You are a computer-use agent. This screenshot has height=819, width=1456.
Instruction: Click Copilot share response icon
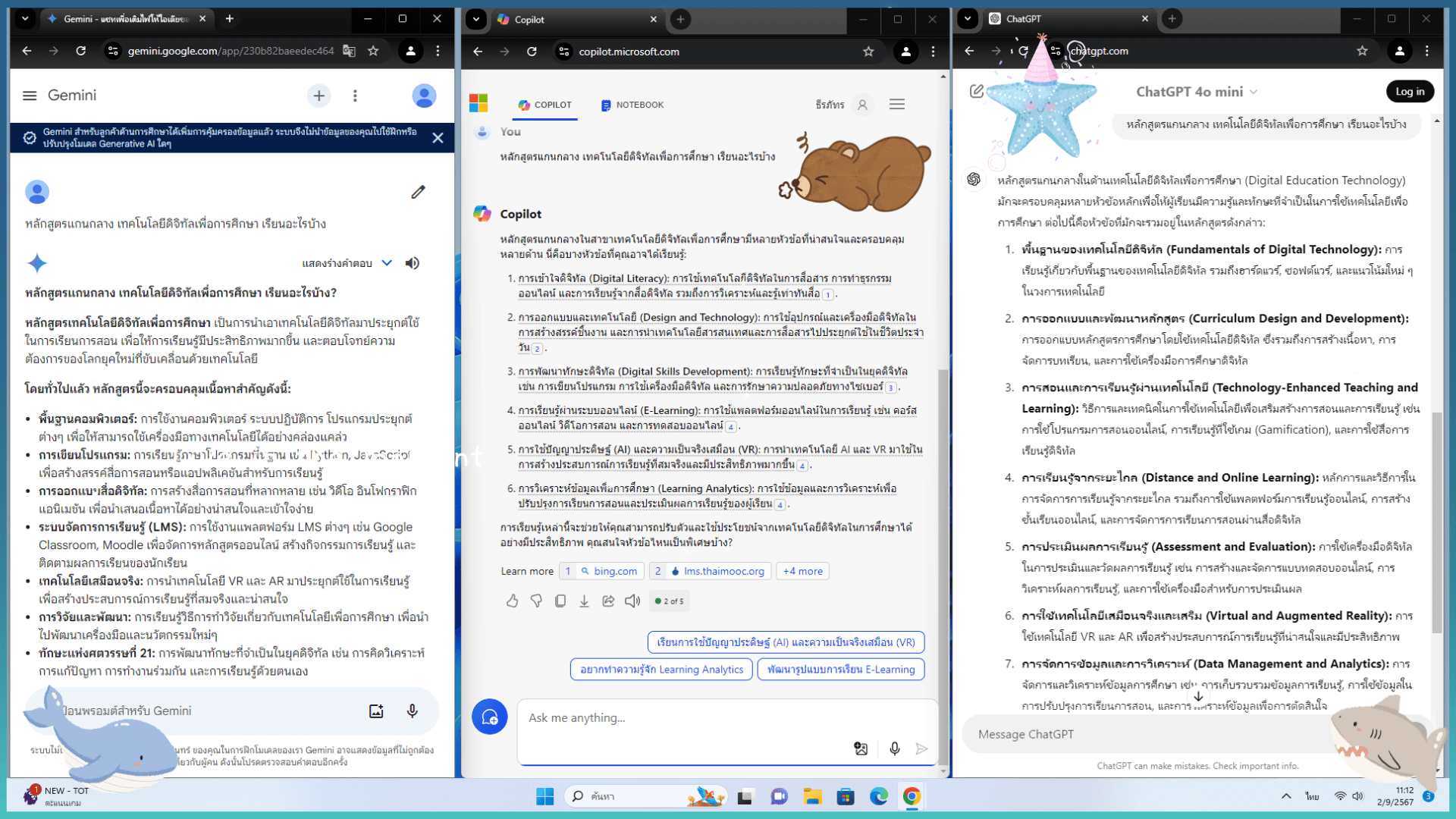click(608, 601)
